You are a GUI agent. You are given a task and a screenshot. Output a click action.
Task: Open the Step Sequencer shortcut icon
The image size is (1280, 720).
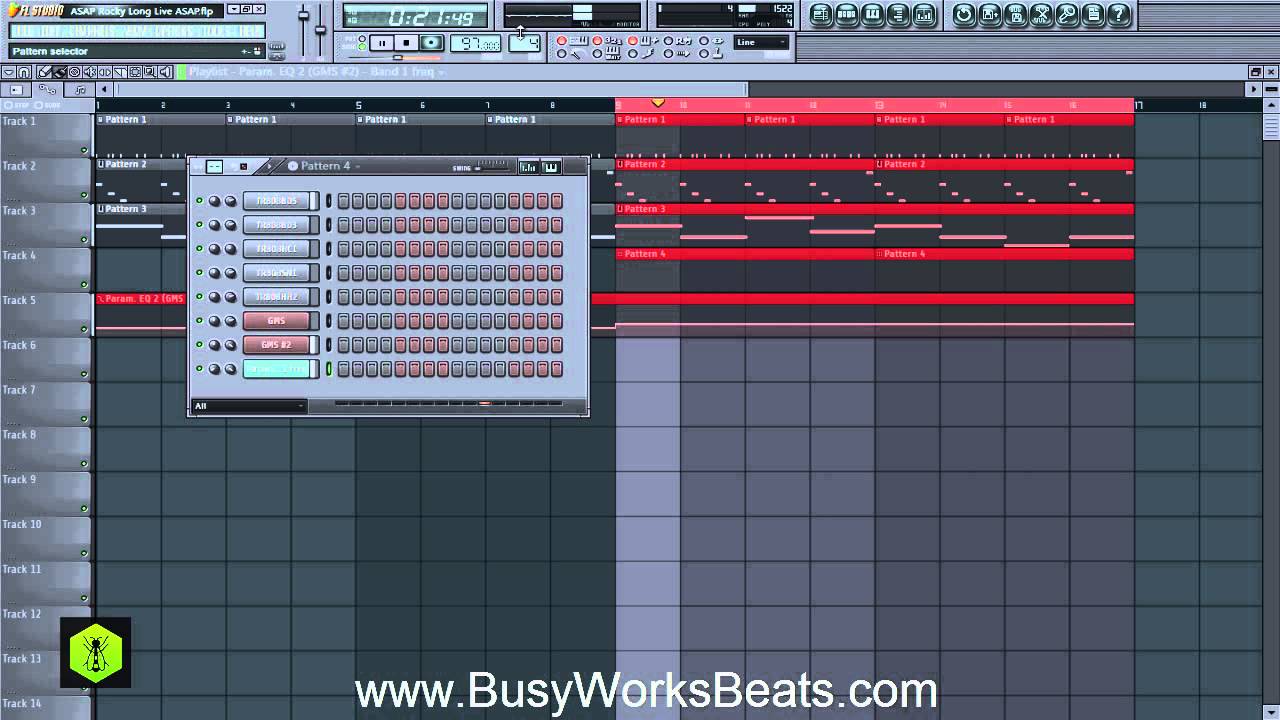click(847, 15)
